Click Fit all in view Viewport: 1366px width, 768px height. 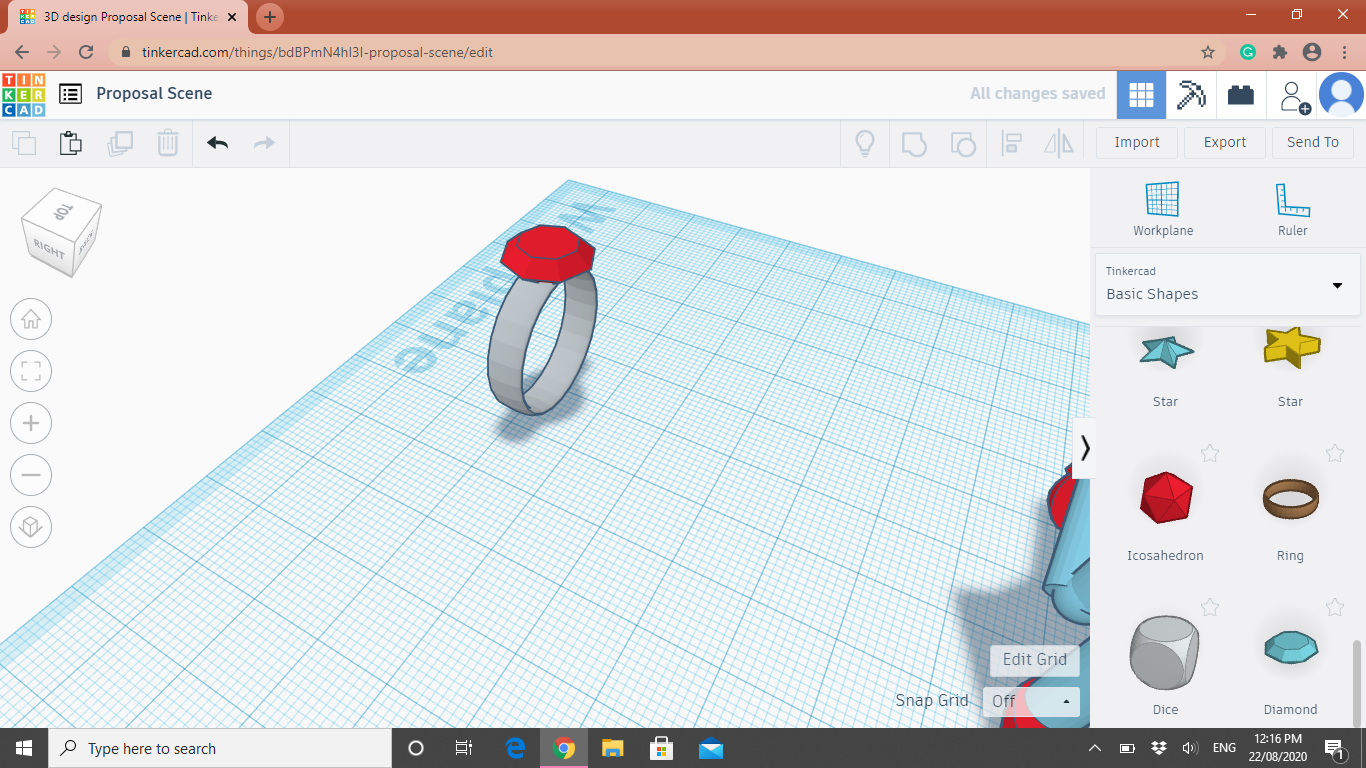pyautogui.click(x=31, y=372)
